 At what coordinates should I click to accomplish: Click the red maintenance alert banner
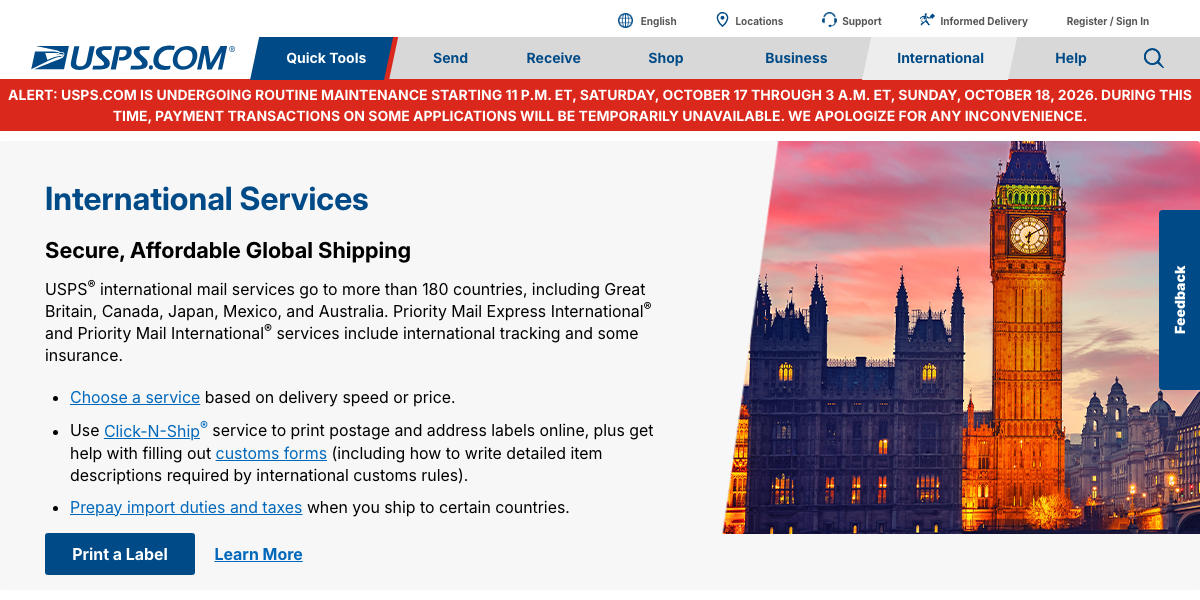click(x=600, y=105)
